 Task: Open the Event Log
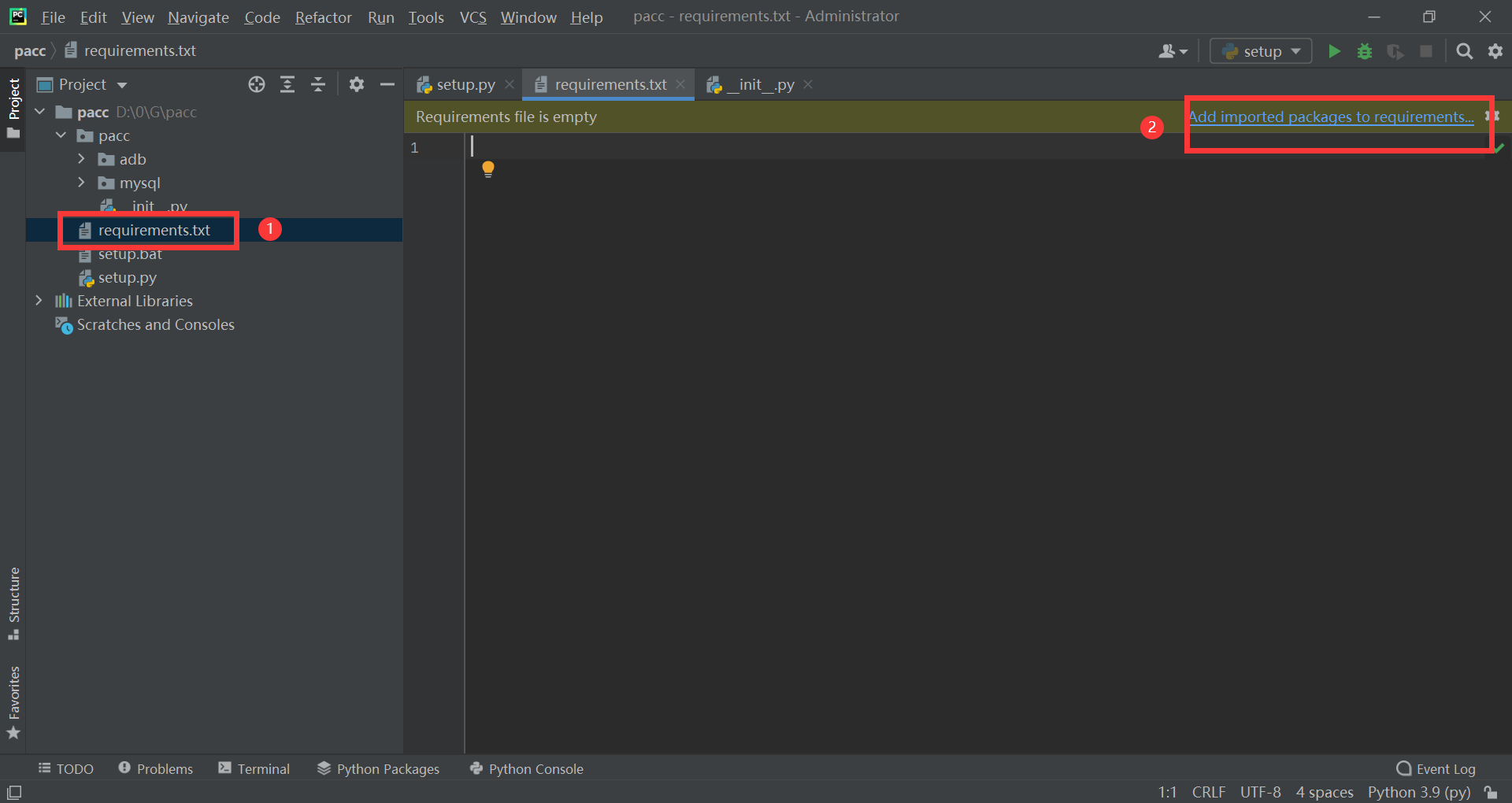[x=1436, y=768]
